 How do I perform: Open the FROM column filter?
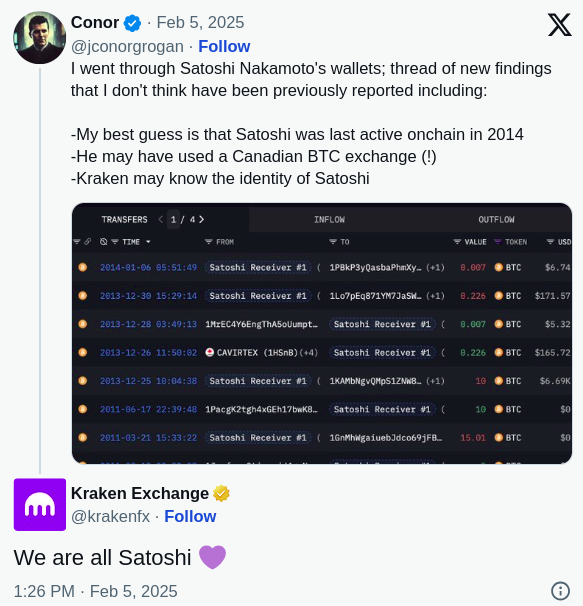point(208,242)
